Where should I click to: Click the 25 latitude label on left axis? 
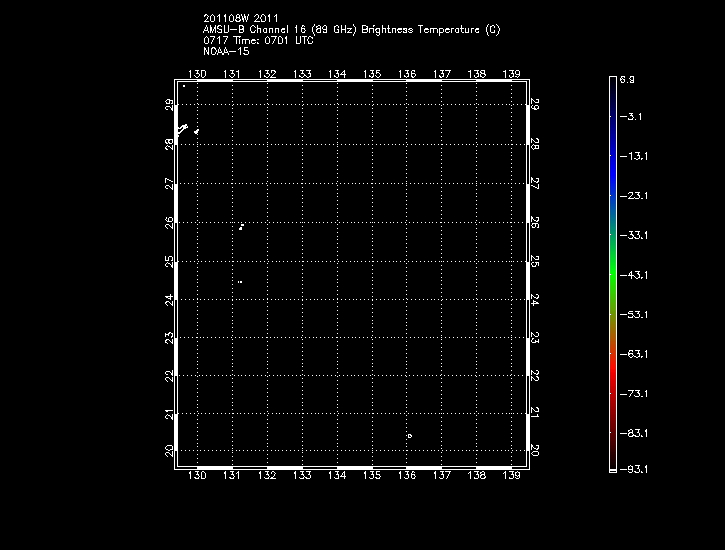coord(170,260)
